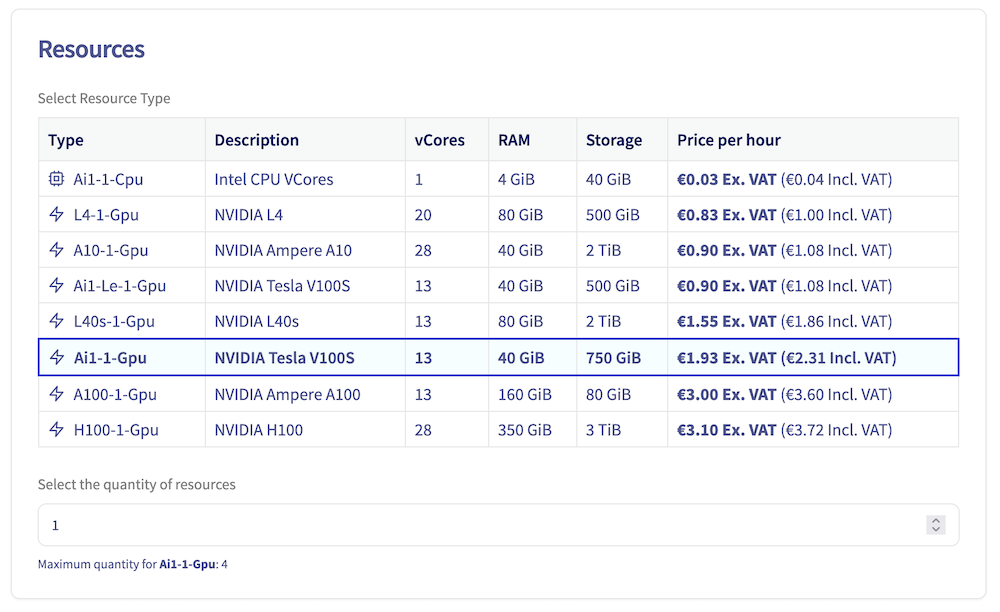Click the CPU chip icon beside Ai1-1-Cpu
The image size is (1000, 612).
pos(56,180)
